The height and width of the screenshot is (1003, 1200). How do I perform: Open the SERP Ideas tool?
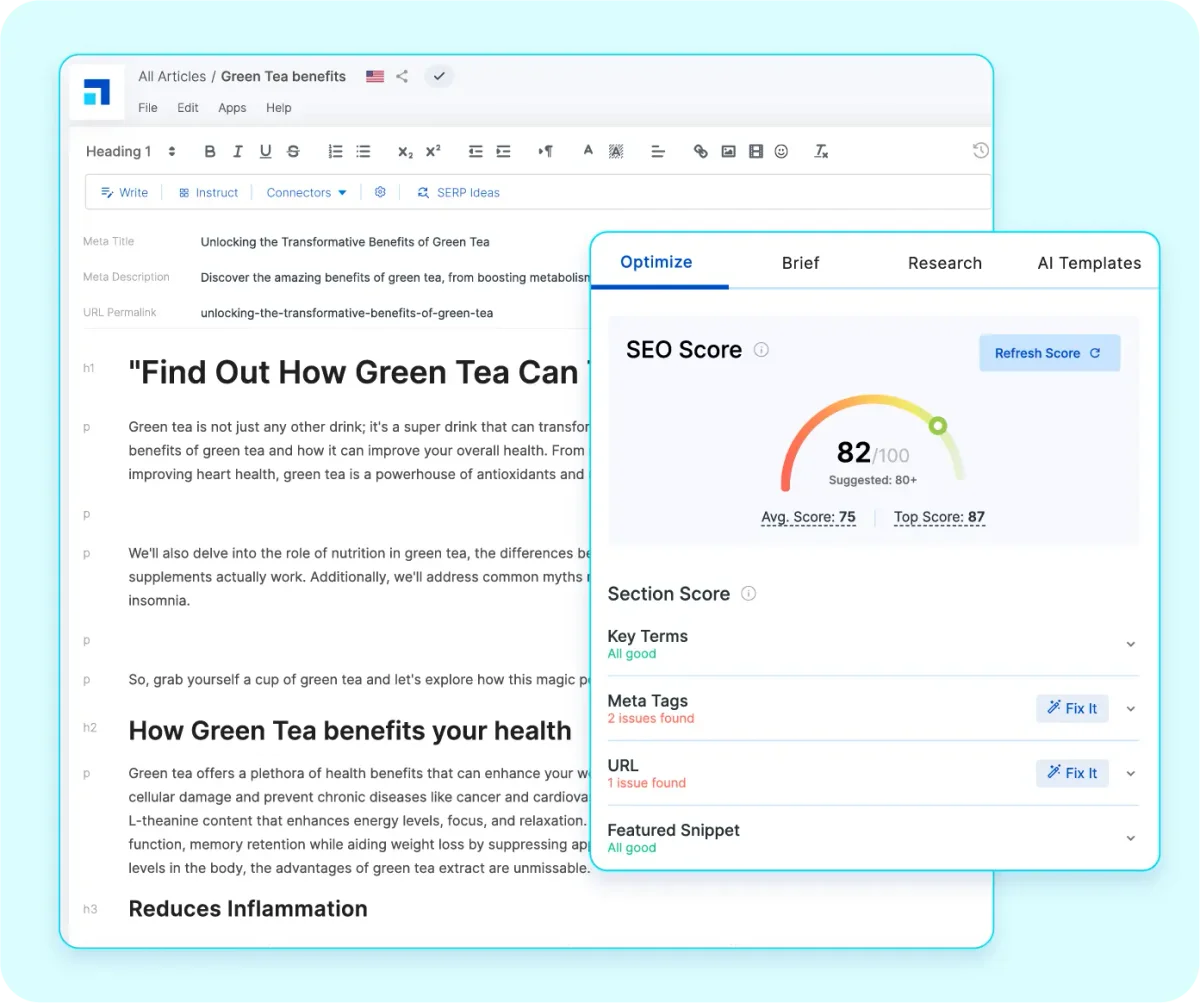(458, 192)
